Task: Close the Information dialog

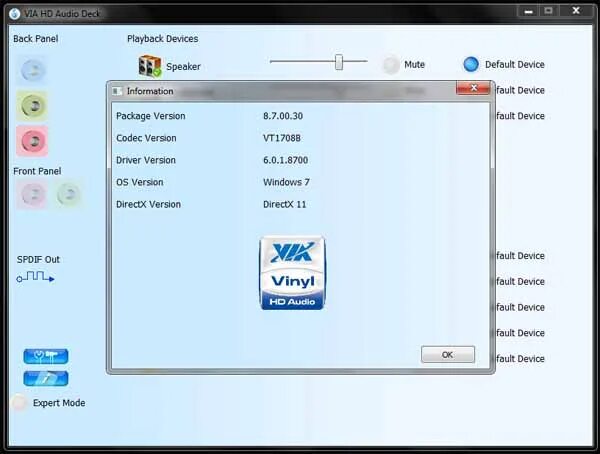Action: (x=473, y=88)
